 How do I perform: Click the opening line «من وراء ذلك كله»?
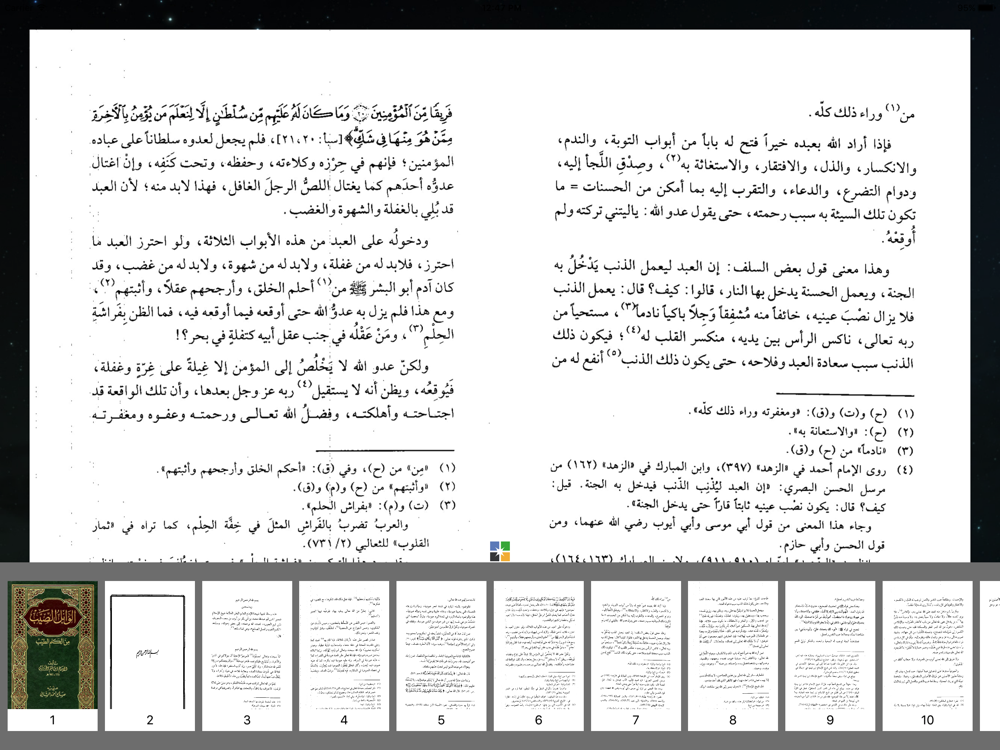pos(862,114)
